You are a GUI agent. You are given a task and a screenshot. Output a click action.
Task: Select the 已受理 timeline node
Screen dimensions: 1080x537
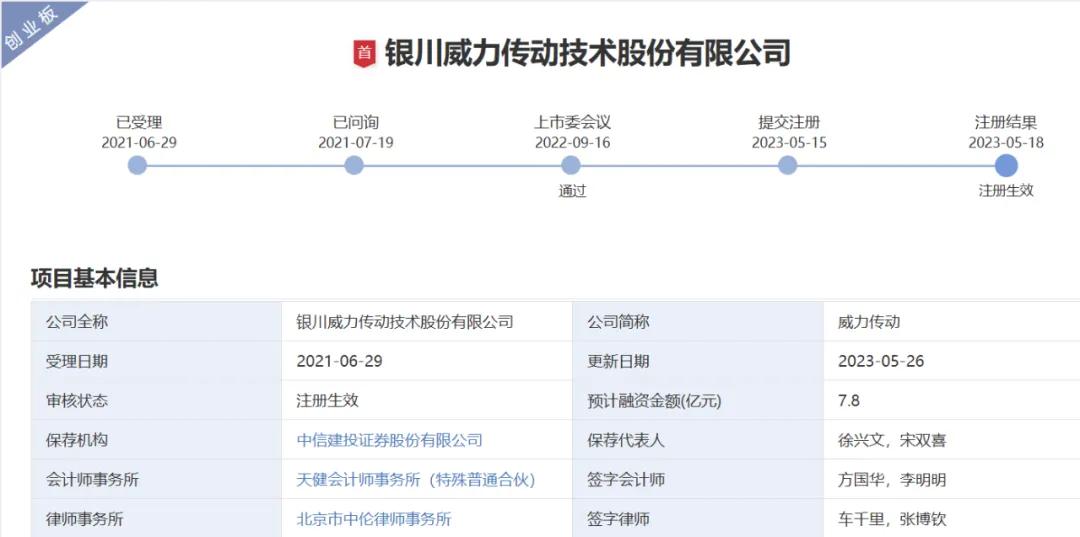[x=138, y=165]
